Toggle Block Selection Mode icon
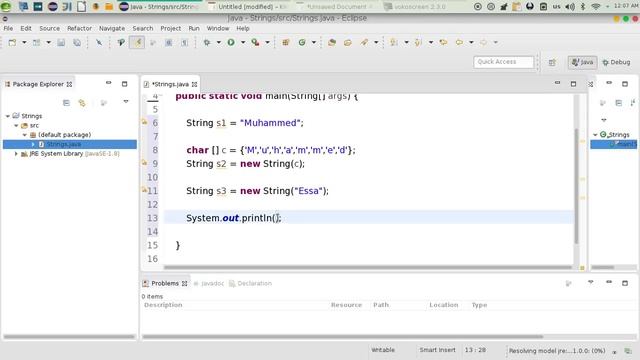Image resolution: width=640 pixels, height=360 pixels. [169, 42]
